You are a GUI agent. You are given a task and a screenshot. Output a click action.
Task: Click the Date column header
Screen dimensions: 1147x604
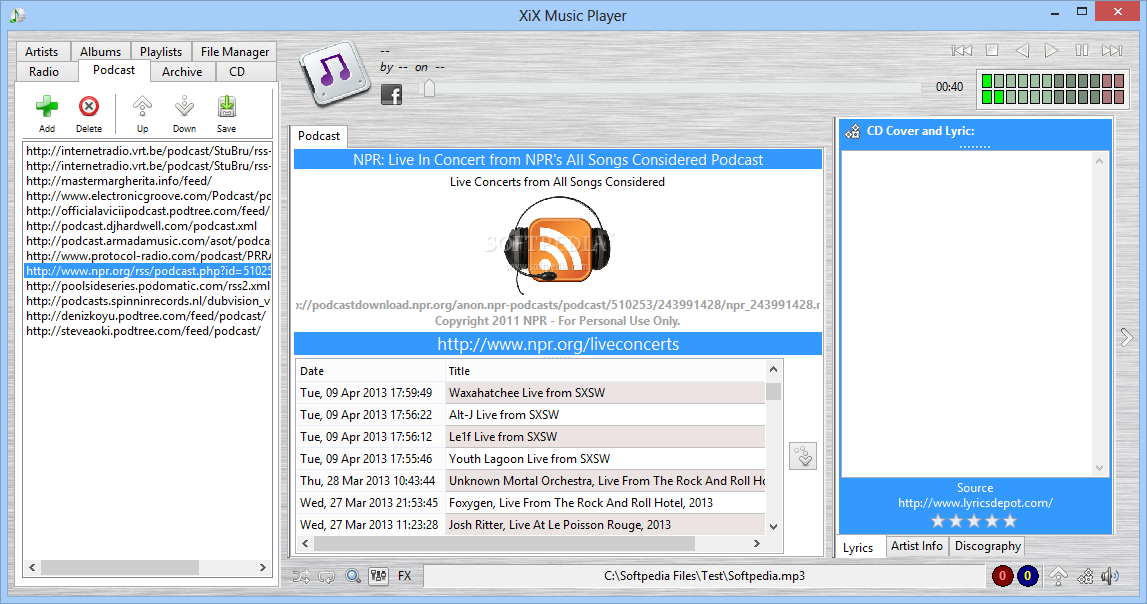point(370,371)
